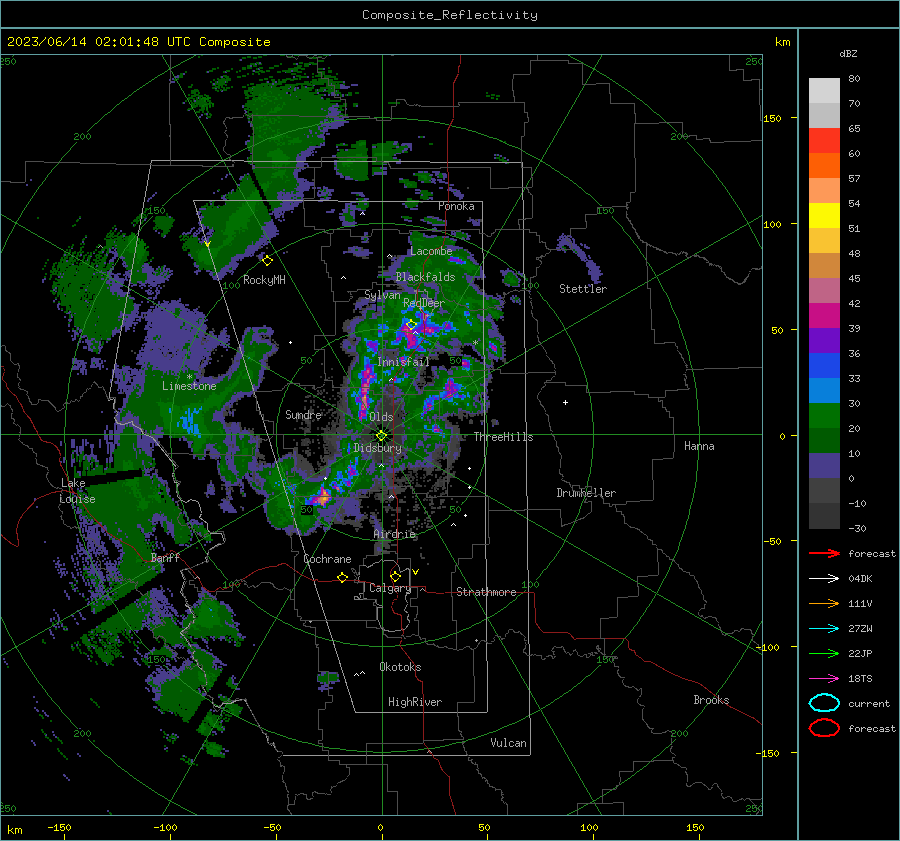Click the cyan 27ZW arrow icon
Viewport: 900px width, 841px height.
(x=824, y=629)
